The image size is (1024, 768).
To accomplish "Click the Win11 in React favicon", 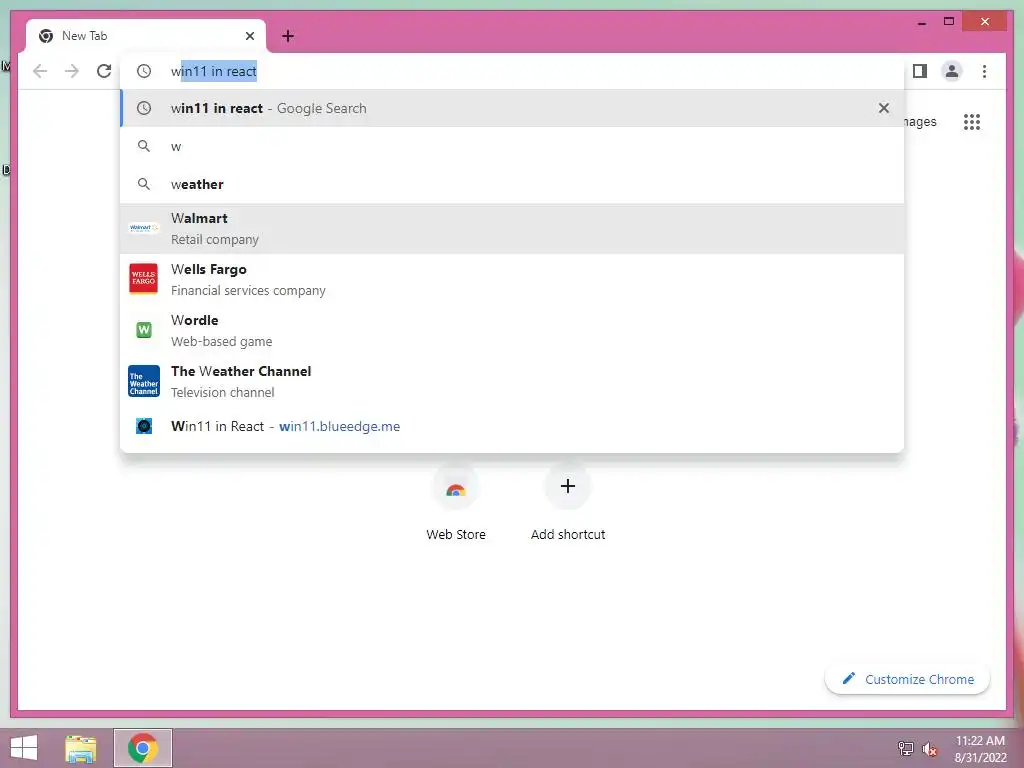I will 144,426.
